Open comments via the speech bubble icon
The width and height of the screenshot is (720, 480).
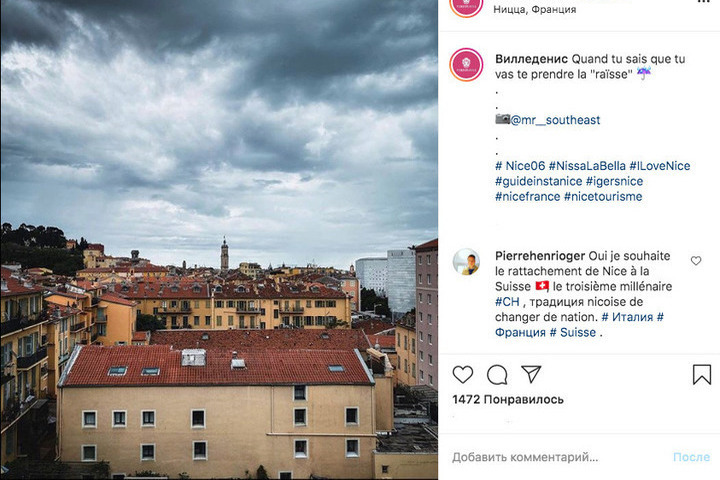497,375
